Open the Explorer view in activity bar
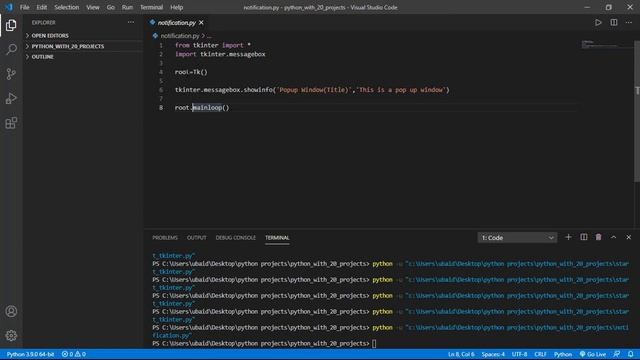This screenshot has height=360, width=640. (11, 25)
